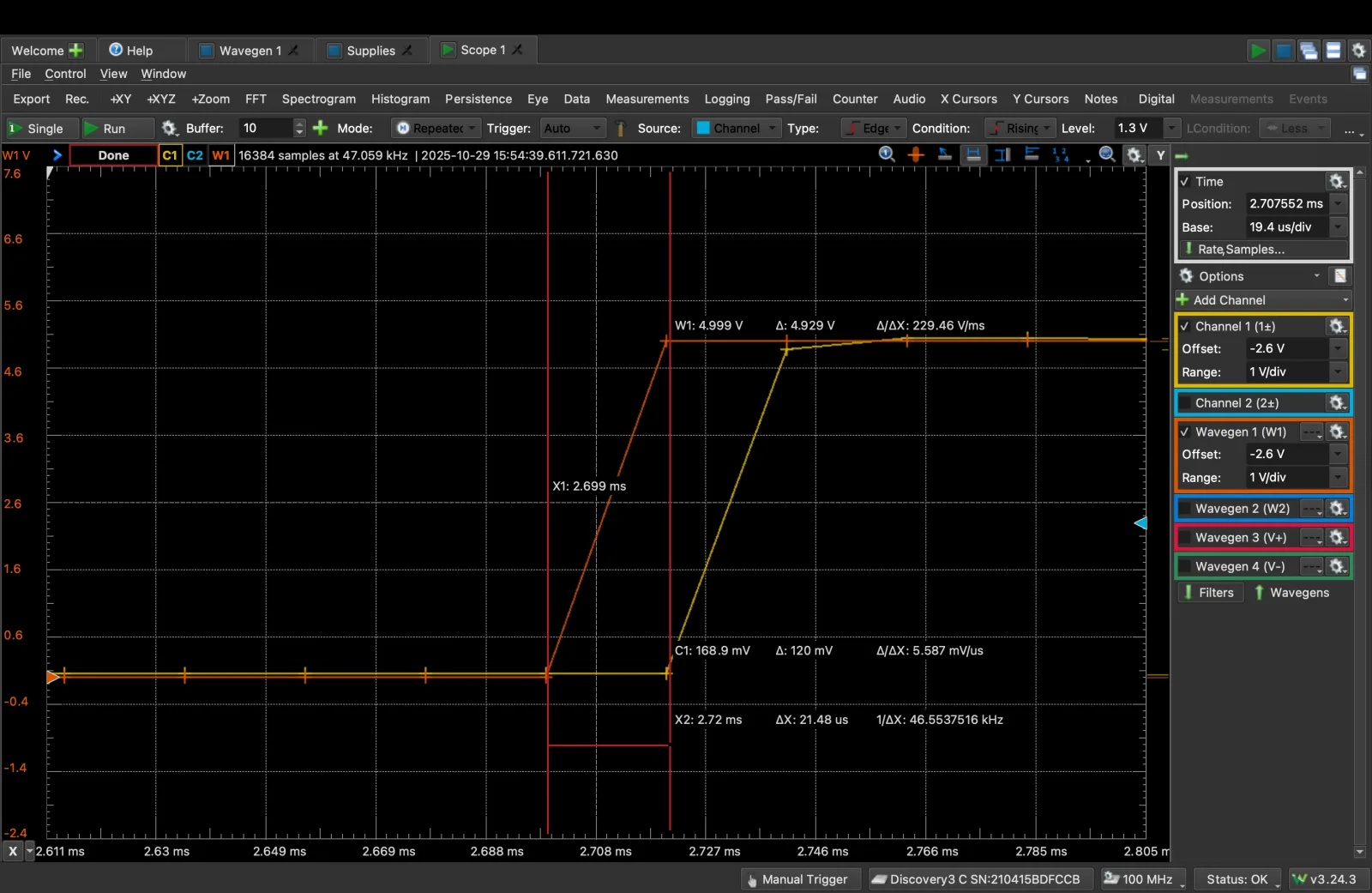This screenshot has width=1372, height=893.
Task: Click the blue stepped-lines icon above the plot
Action: [1032, 154]
